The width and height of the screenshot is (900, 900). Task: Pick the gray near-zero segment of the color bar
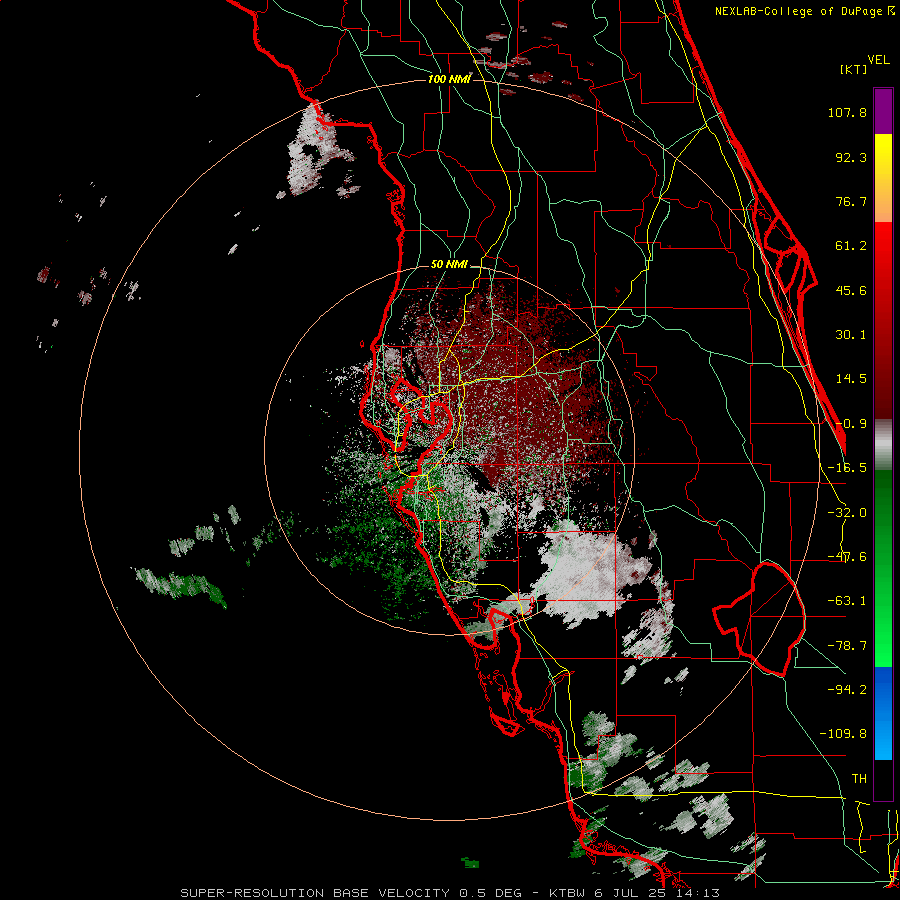(x=883, y=445)
